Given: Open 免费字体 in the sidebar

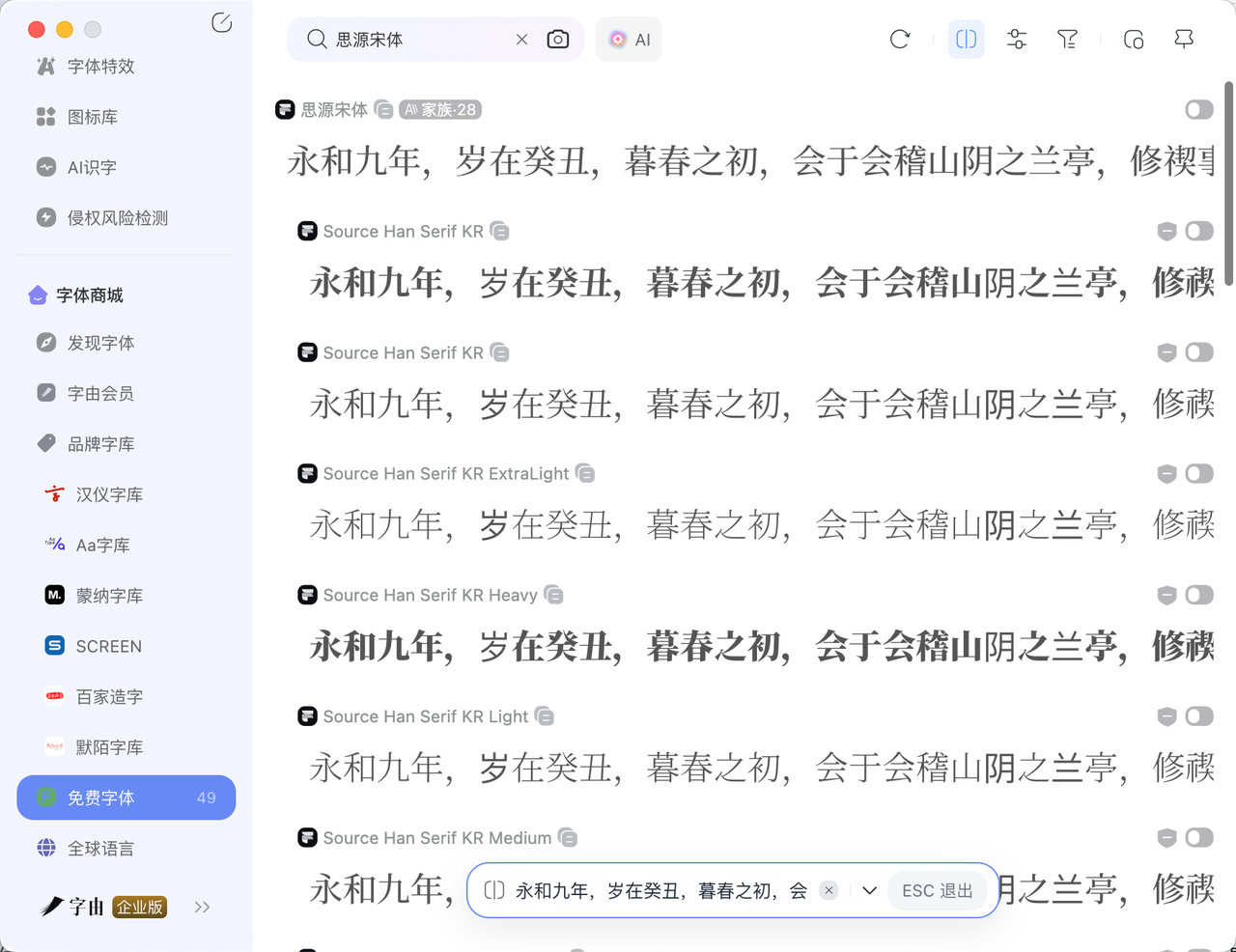Looking at the screenshot, I should click(126, 798).
